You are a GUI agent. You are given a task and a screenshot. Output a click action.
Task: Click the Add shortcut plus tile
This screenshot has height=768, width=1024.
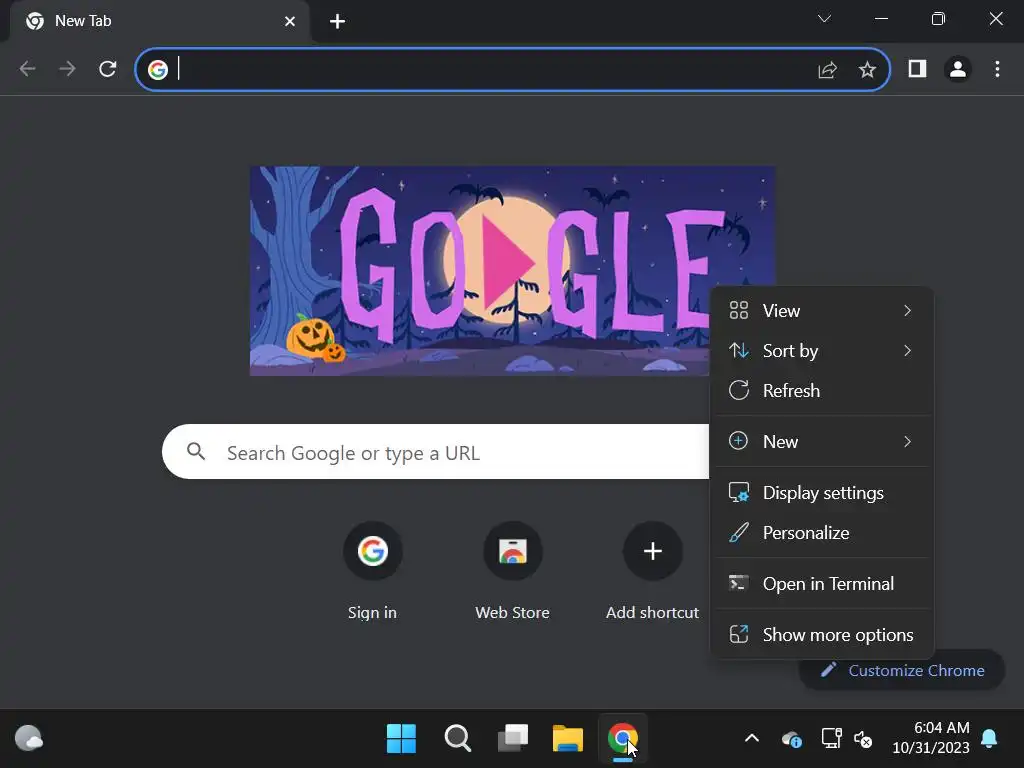[652, 571]
